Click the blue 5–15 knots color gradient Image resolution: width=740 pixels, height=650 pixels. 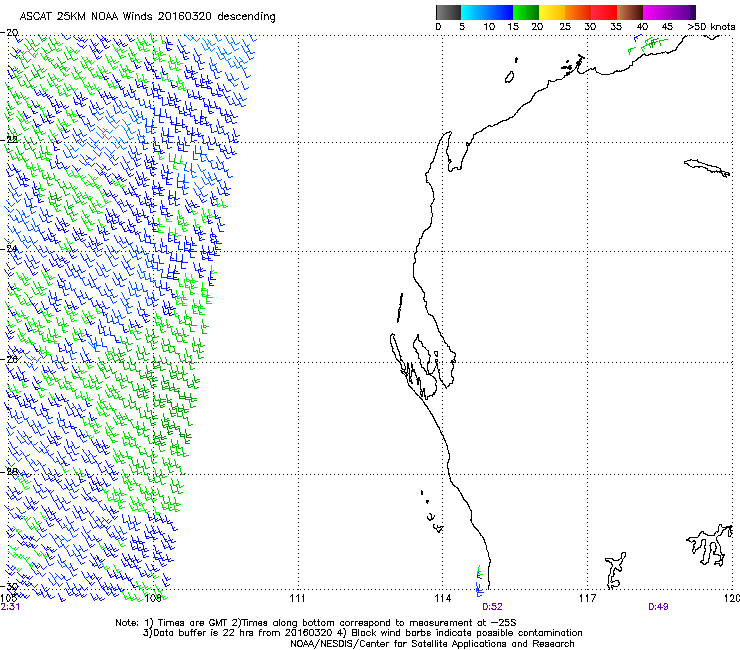pyautogui.click(x=487, y=12)
